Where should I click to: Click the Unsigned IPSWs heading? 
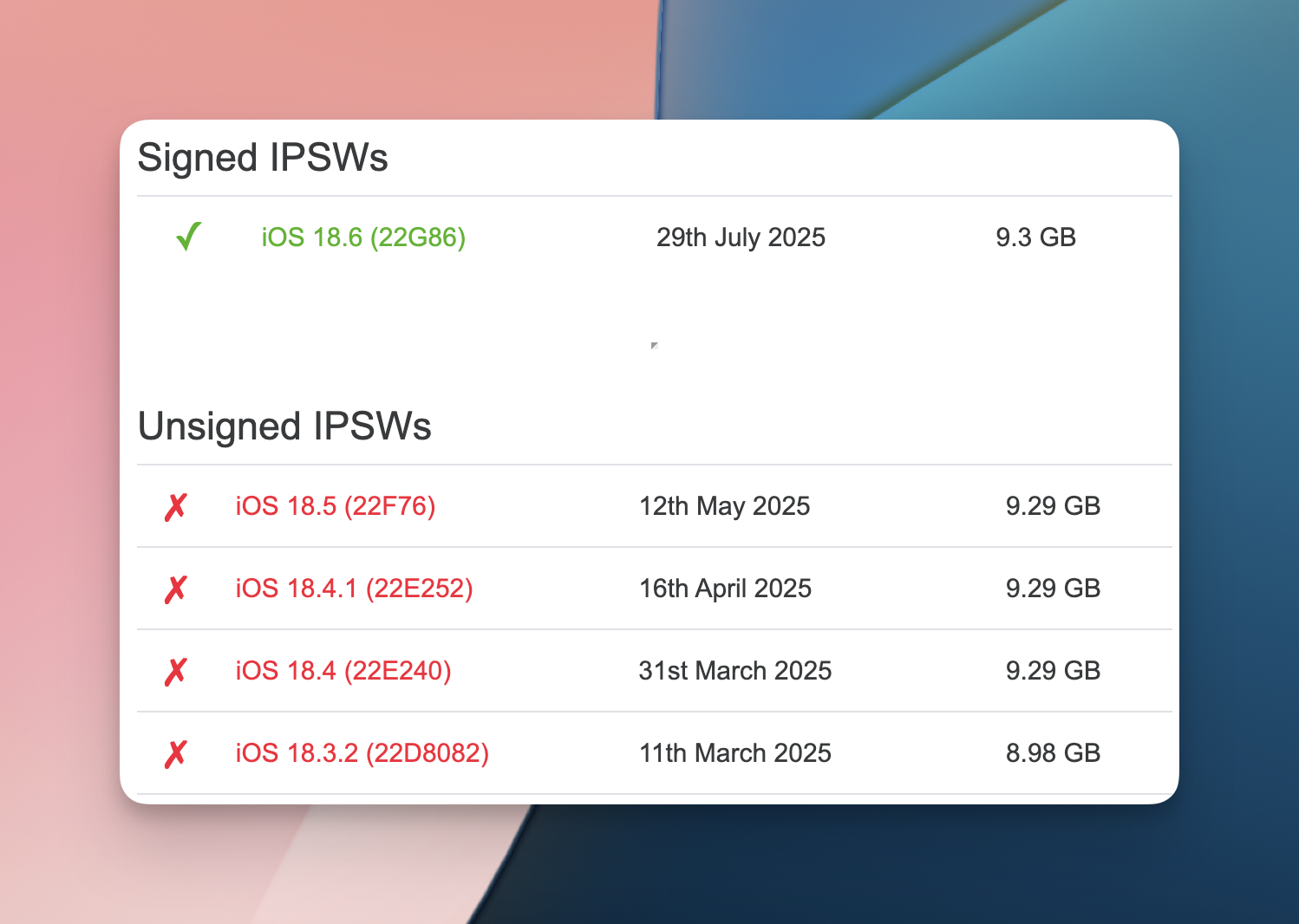[284, 426]
